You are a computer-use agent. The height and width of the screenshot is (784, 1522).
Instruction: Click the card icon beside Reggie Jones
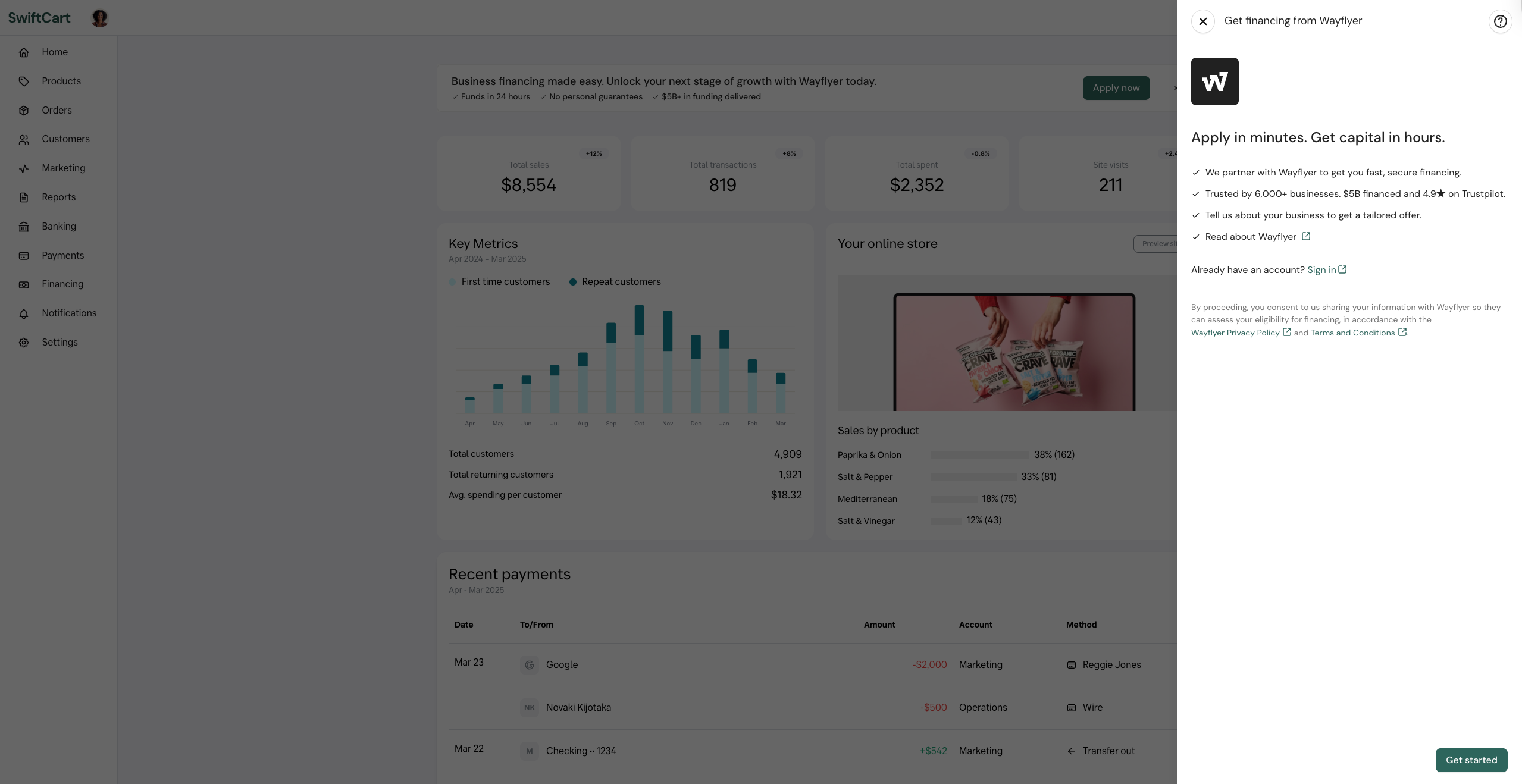[1072, 665]
